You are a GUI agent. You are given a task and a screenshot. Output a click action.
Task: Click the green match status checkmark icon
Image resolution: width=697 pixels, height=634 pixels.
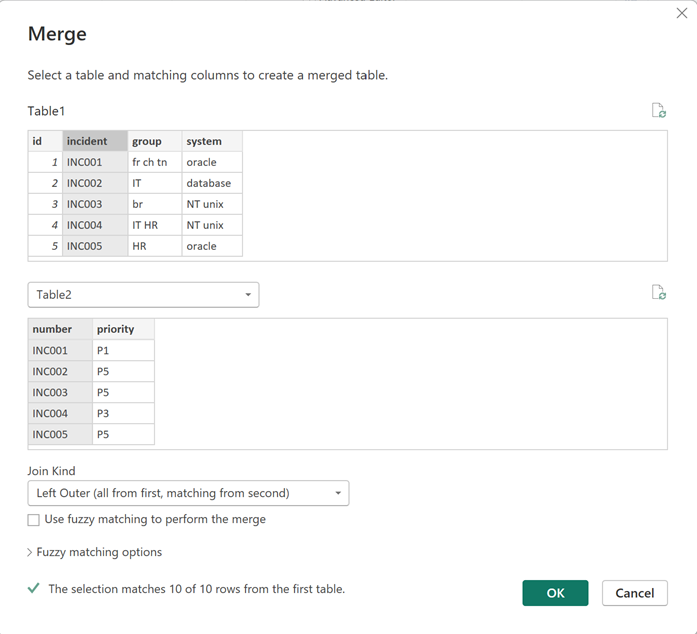click(34, 589)
